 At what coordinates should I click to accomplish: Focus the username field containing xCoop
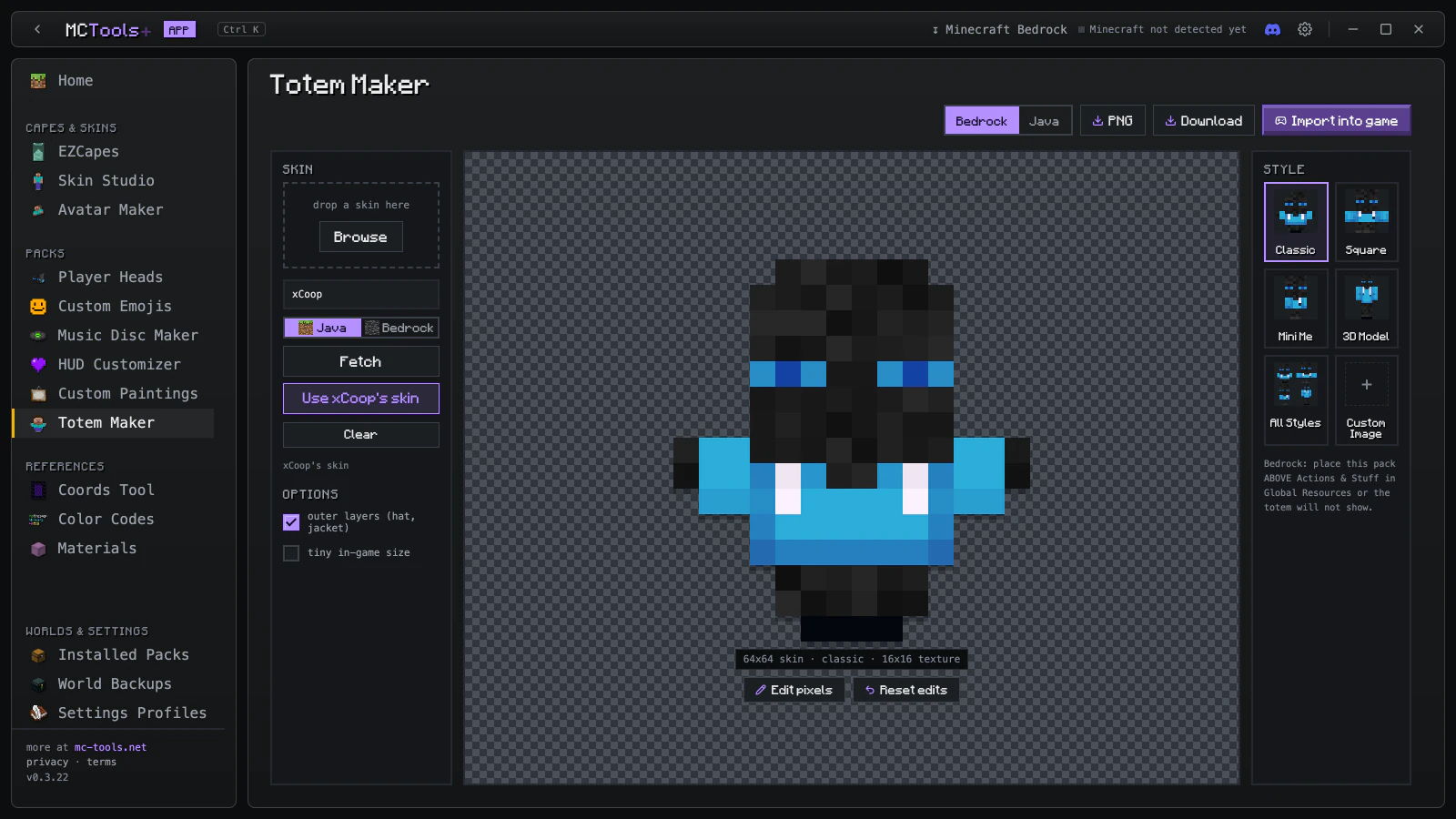[x=360, y=294]
